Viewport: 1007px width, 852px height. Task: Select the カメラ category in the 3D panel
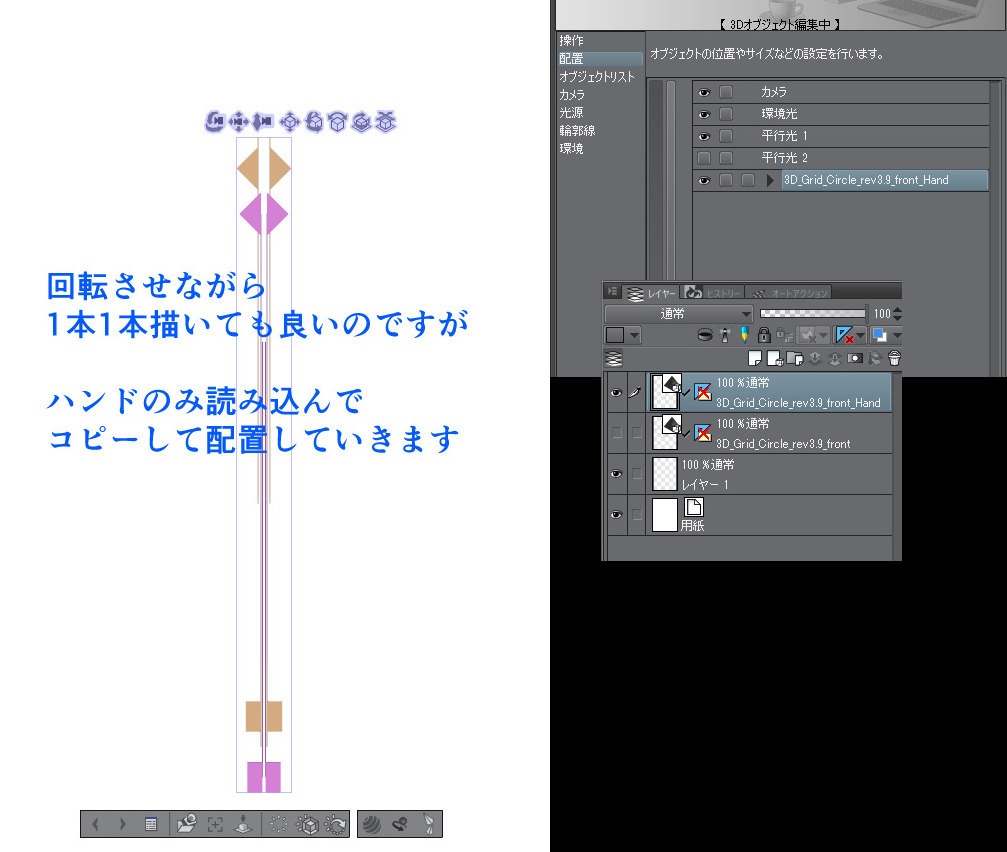click(574, 94)
